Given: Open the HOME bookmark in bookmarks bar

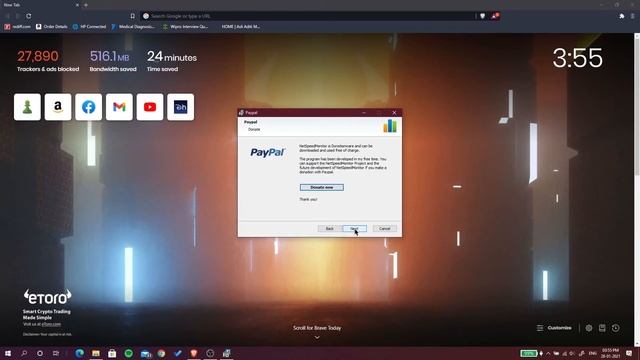Looking at the screenshot, I should [x=240, y=27].
